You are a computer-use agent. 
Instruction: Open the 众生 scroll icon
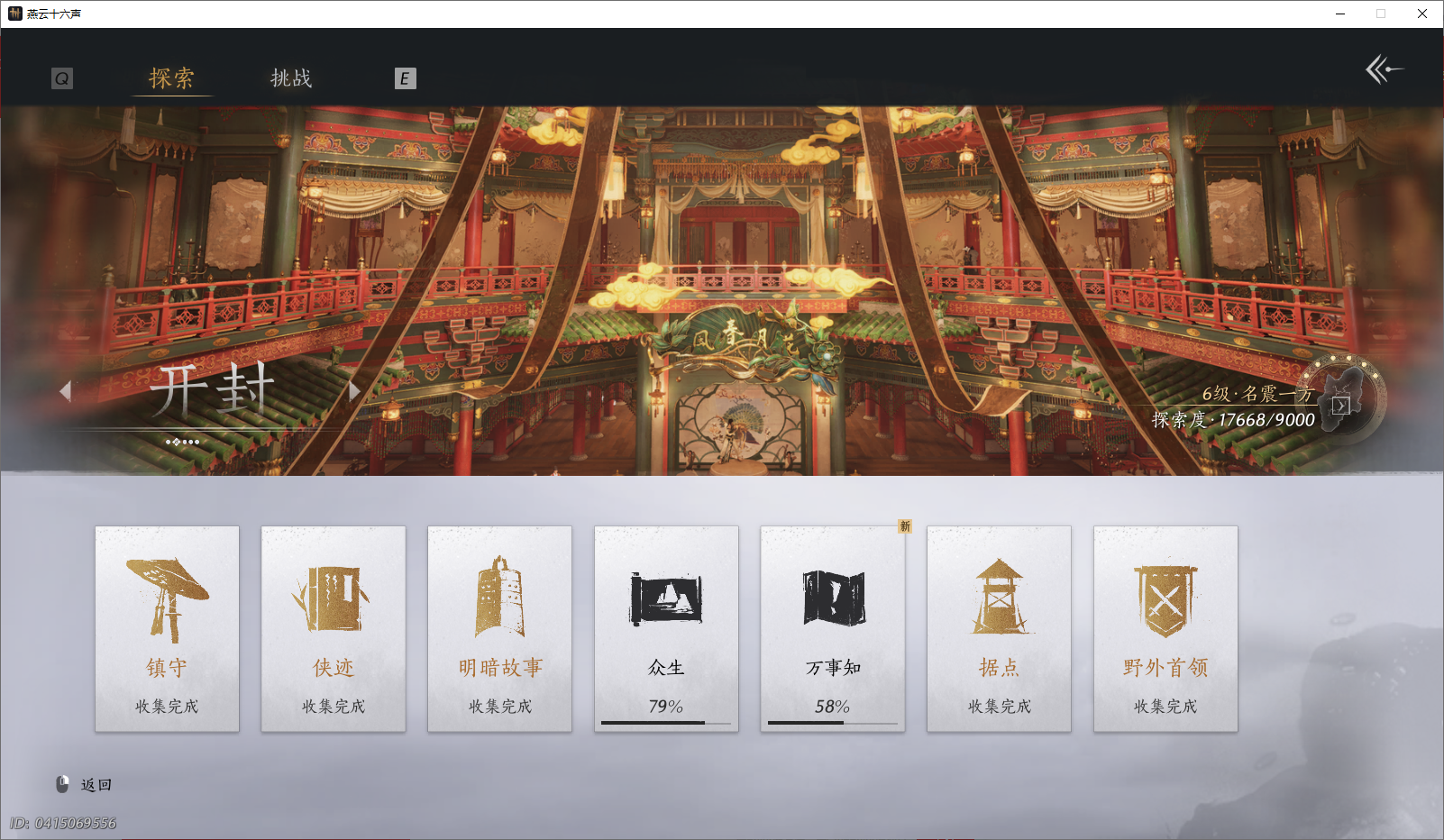click(666, 595)
